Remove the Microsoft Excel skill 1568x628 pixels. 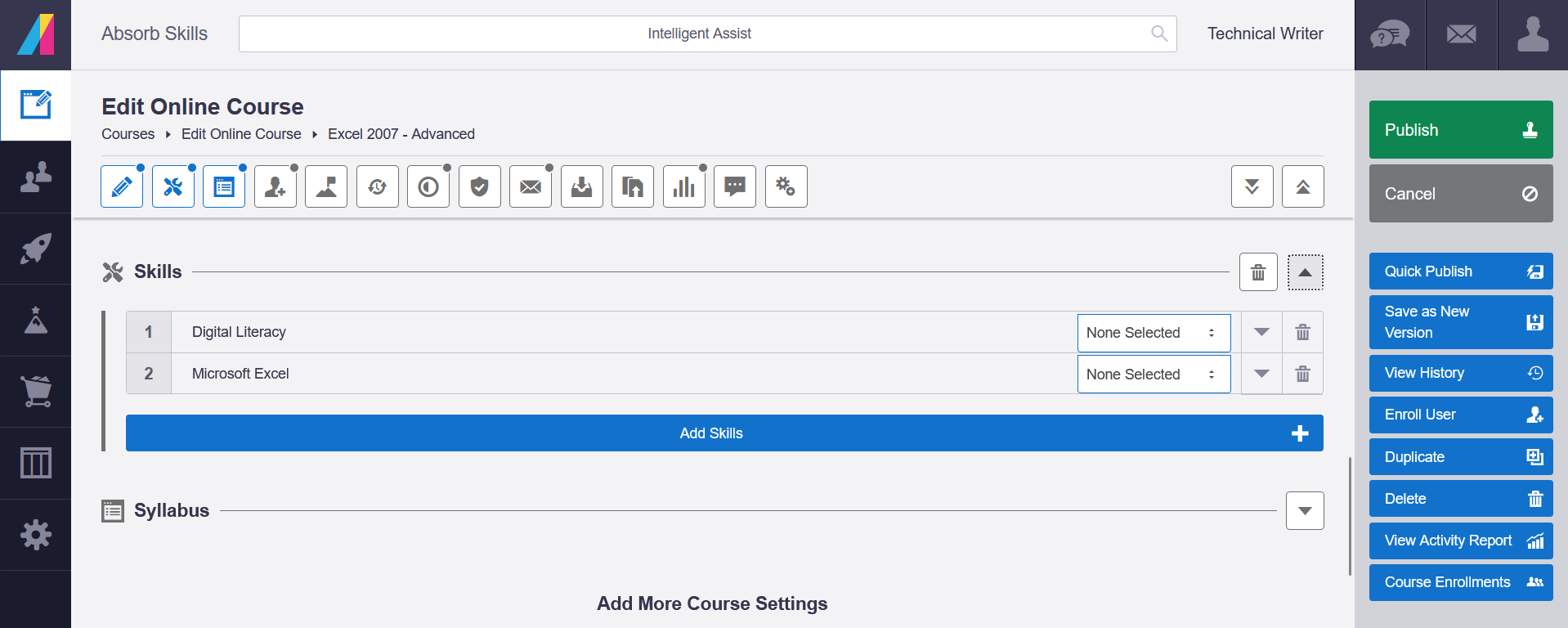(x=1303, y=374)
